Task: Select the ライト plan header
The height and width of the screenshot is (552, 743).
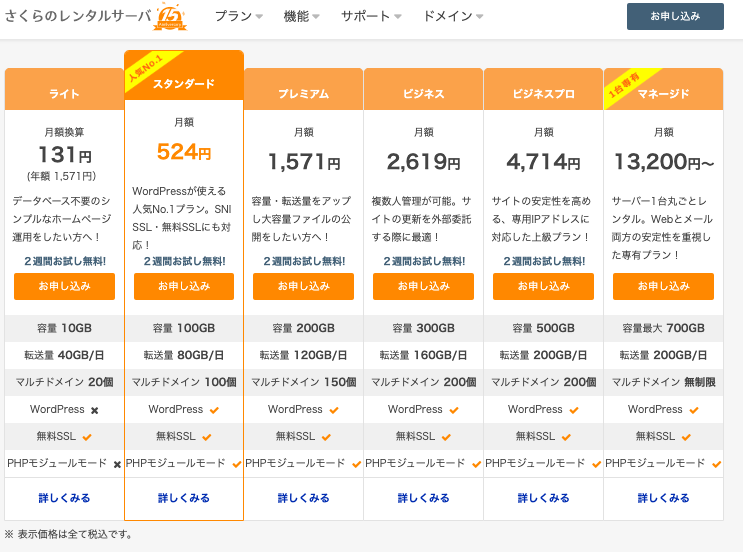Action: (x=64, y=90)
